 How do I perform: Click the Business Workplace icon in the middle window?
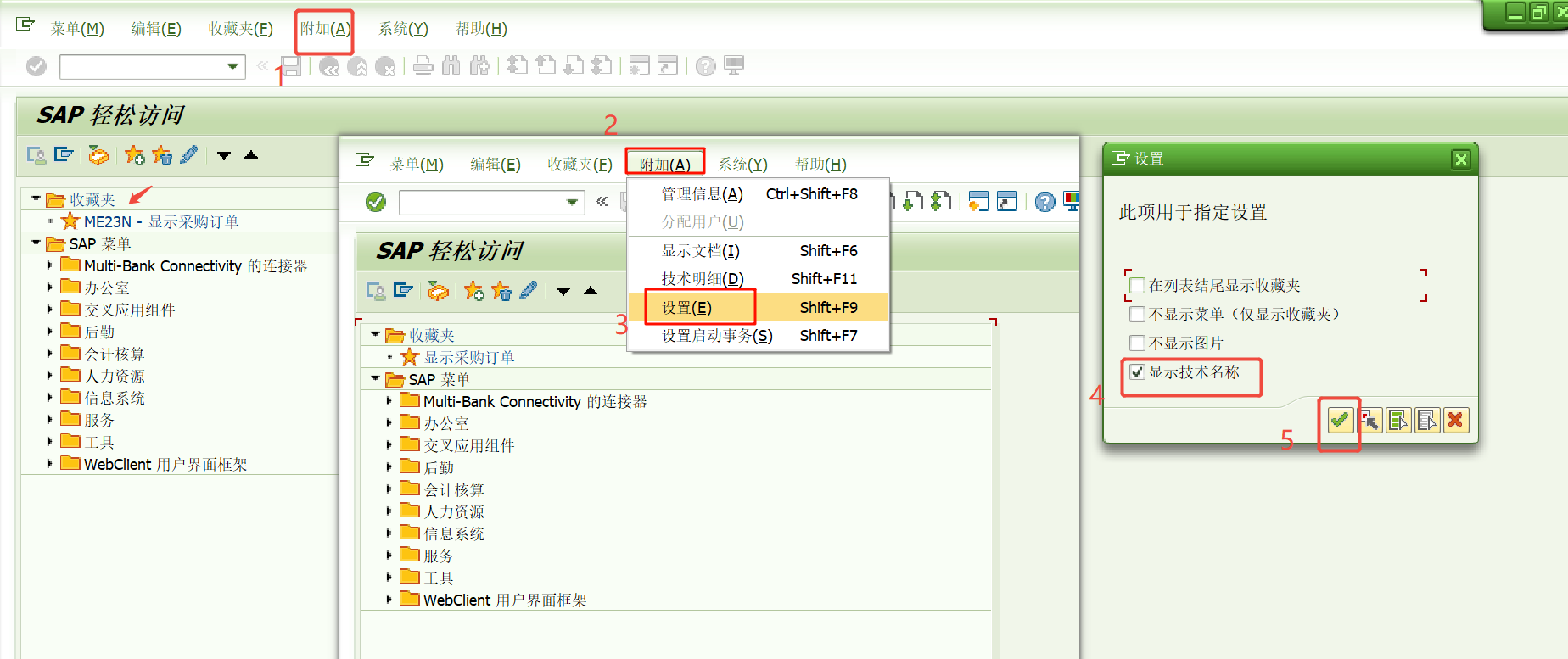439,291
